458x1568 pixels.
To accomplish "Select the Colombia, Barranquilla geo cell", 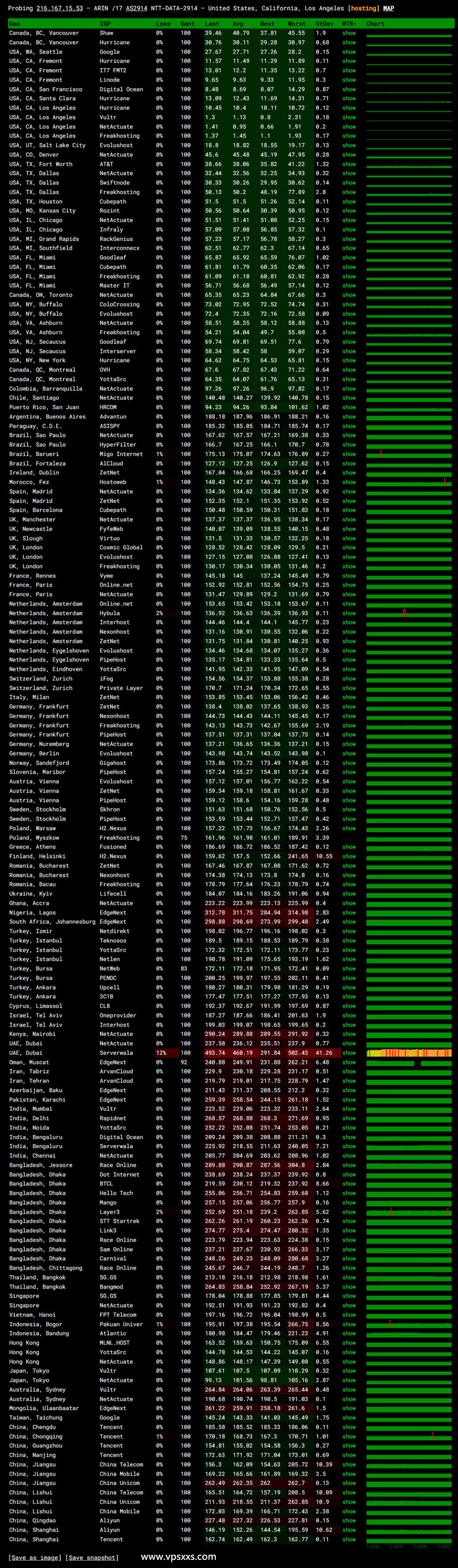I will pyautogui.click(x=46, y=389).
